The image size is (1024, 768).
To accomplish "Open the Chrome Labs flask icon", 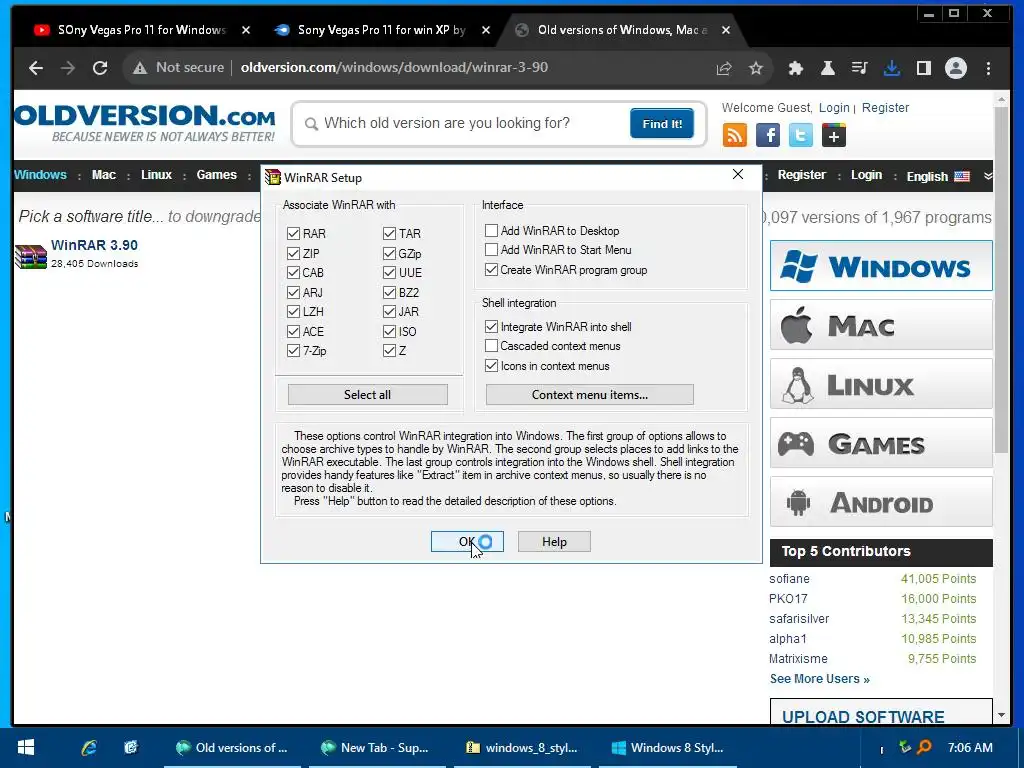I will click(827, 68).
